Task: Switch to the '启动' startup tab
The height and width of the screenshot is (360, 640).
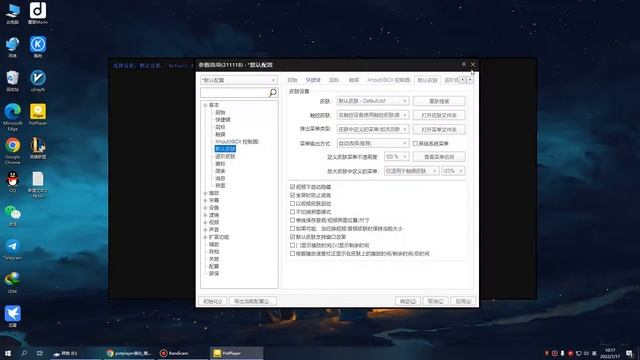Action: tap(293, 80)
